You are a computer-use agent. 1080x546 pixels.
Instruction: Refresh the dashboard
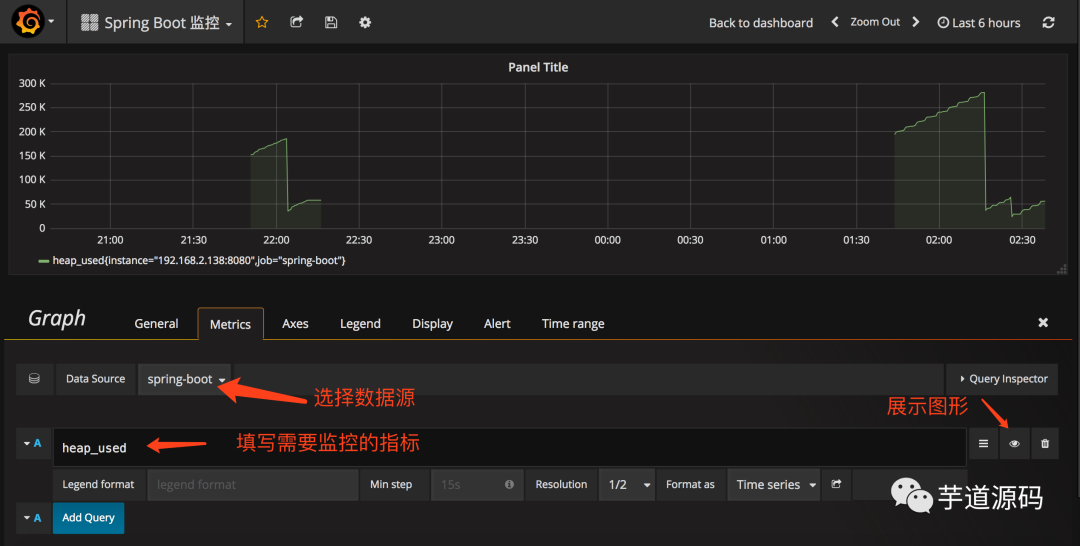pos(1048,22)
